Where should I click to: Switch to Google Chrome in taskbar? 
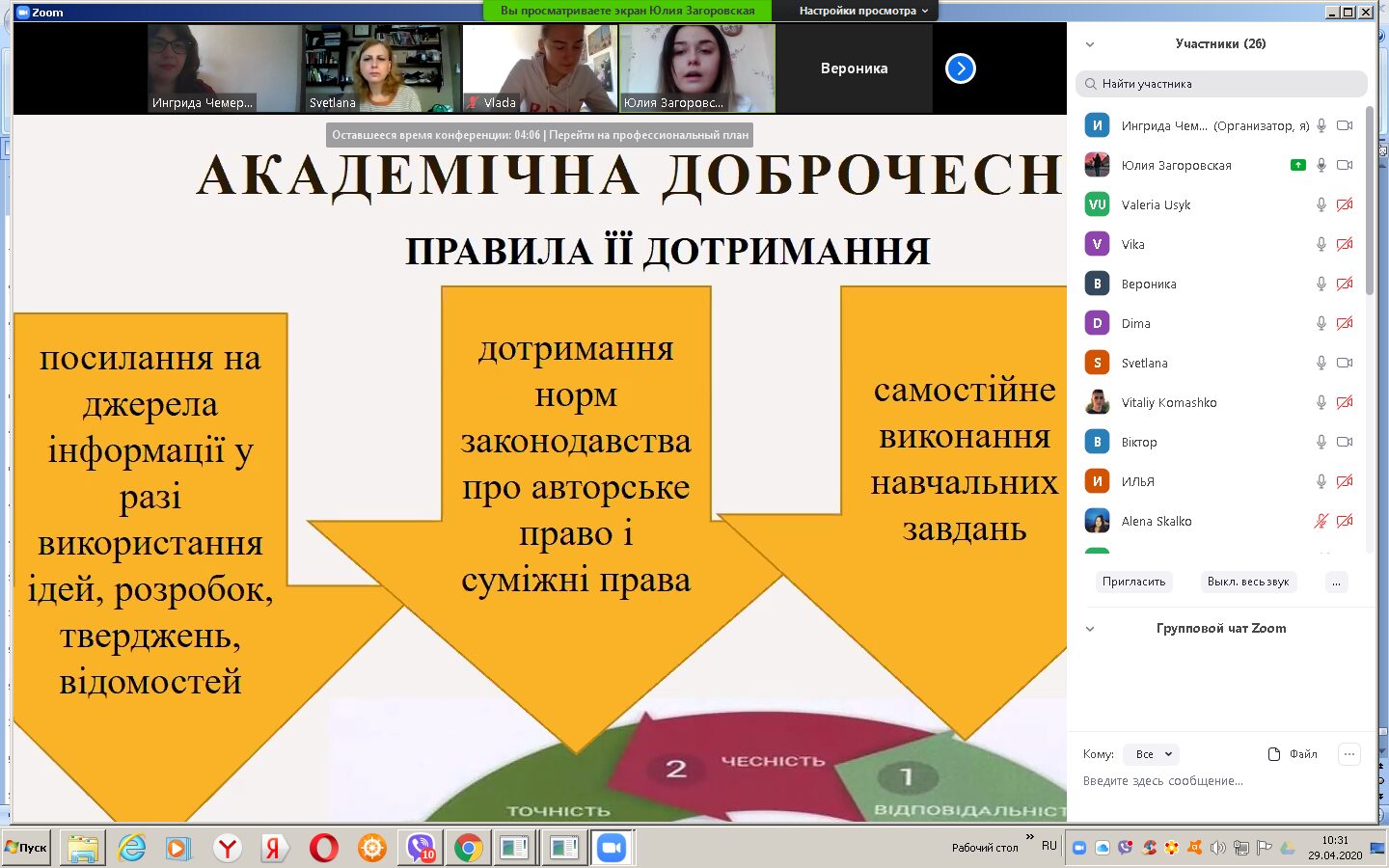469,848
